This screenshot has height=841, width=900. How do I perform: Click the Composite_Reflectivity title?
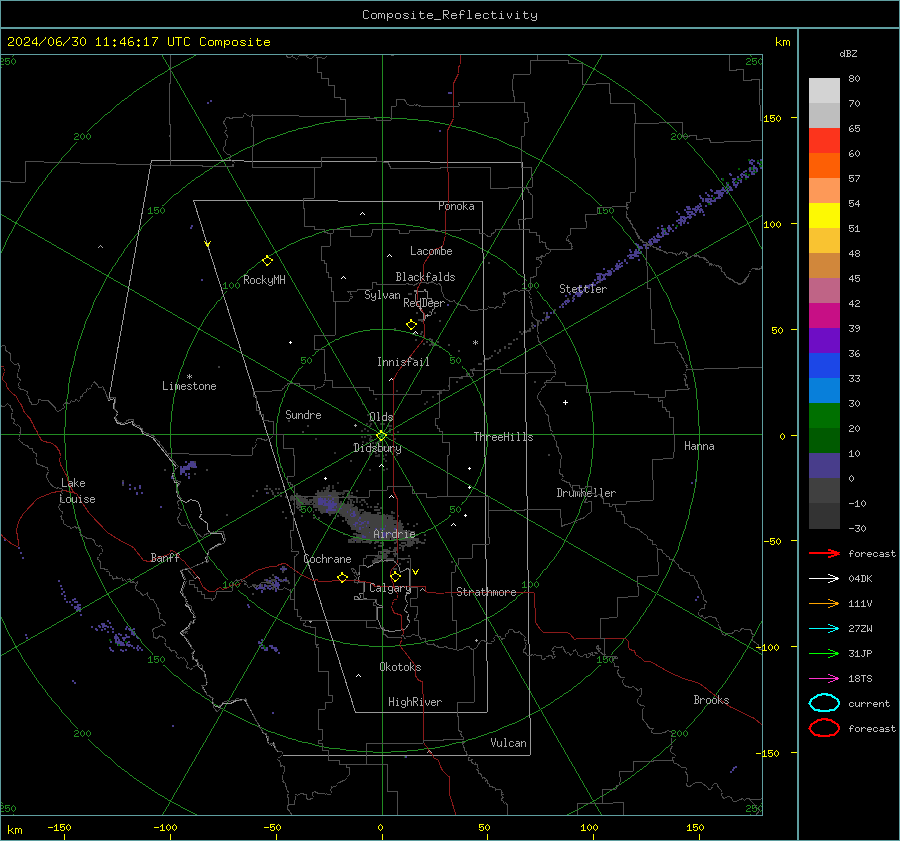[449, 15]
